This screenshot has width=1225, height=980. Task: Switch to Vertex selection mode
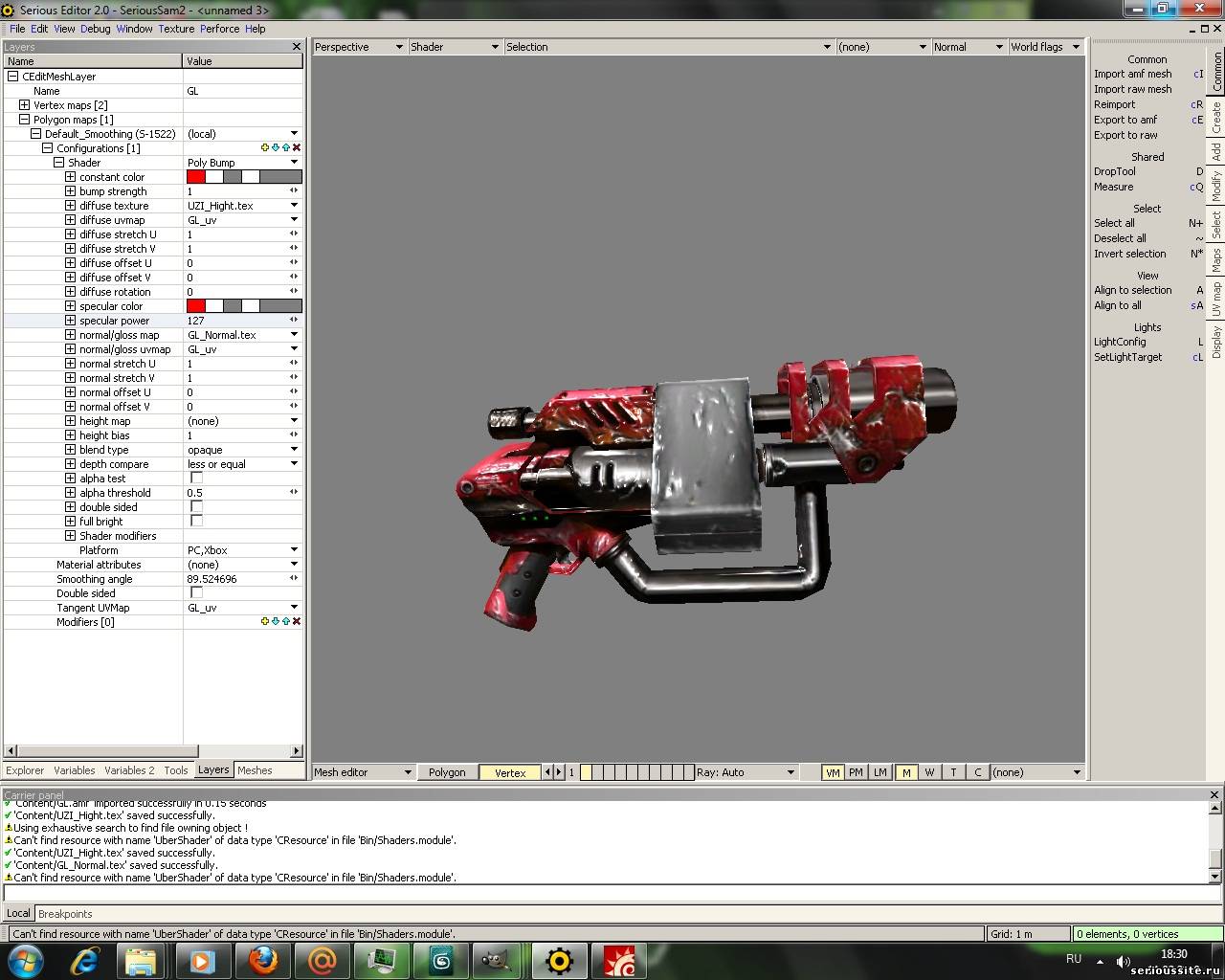(510, 772)
